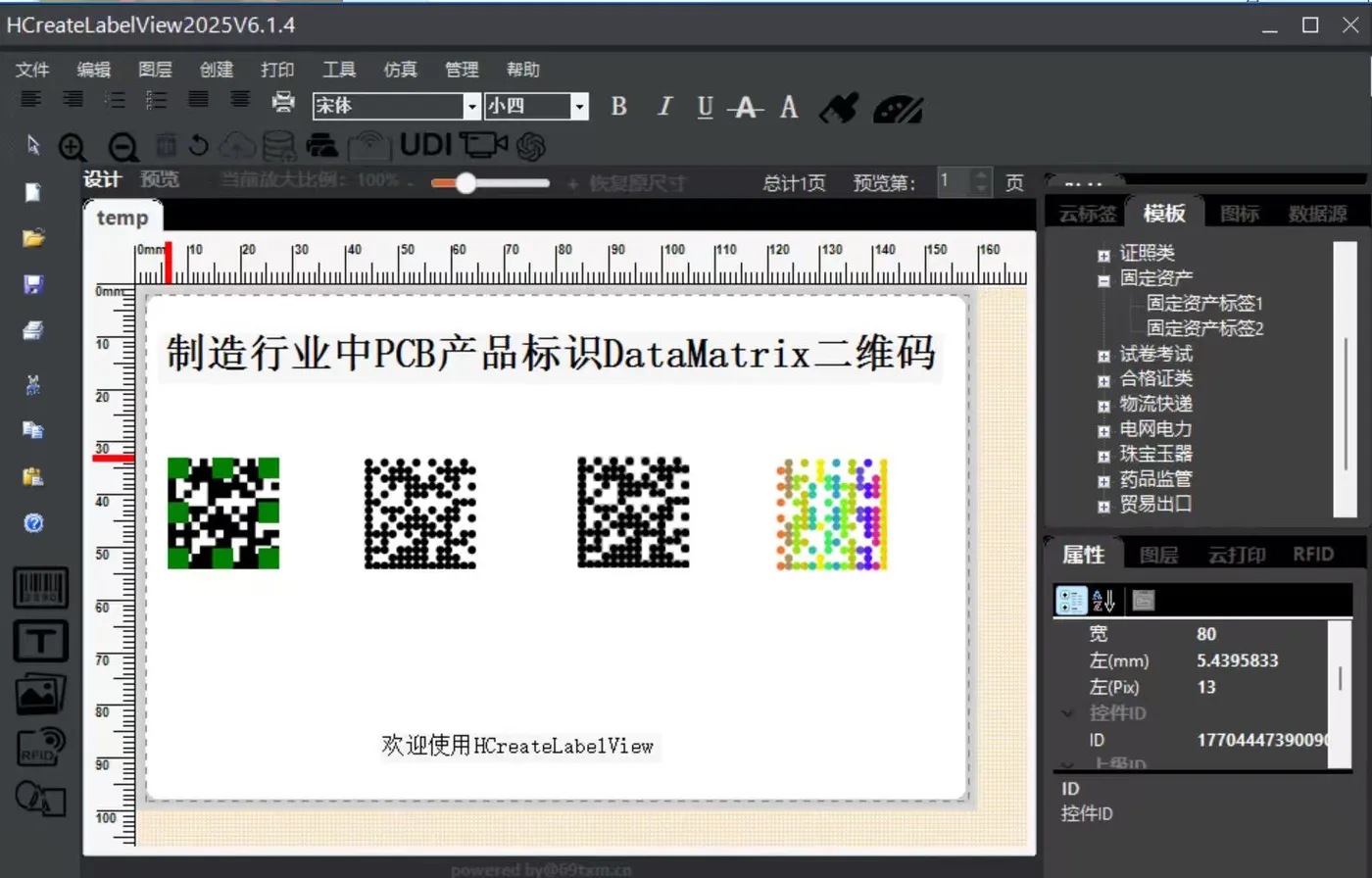The image size is (1372, 878).
Task: Toggle strikethrough text formatting
Action: tap(747, 107)
